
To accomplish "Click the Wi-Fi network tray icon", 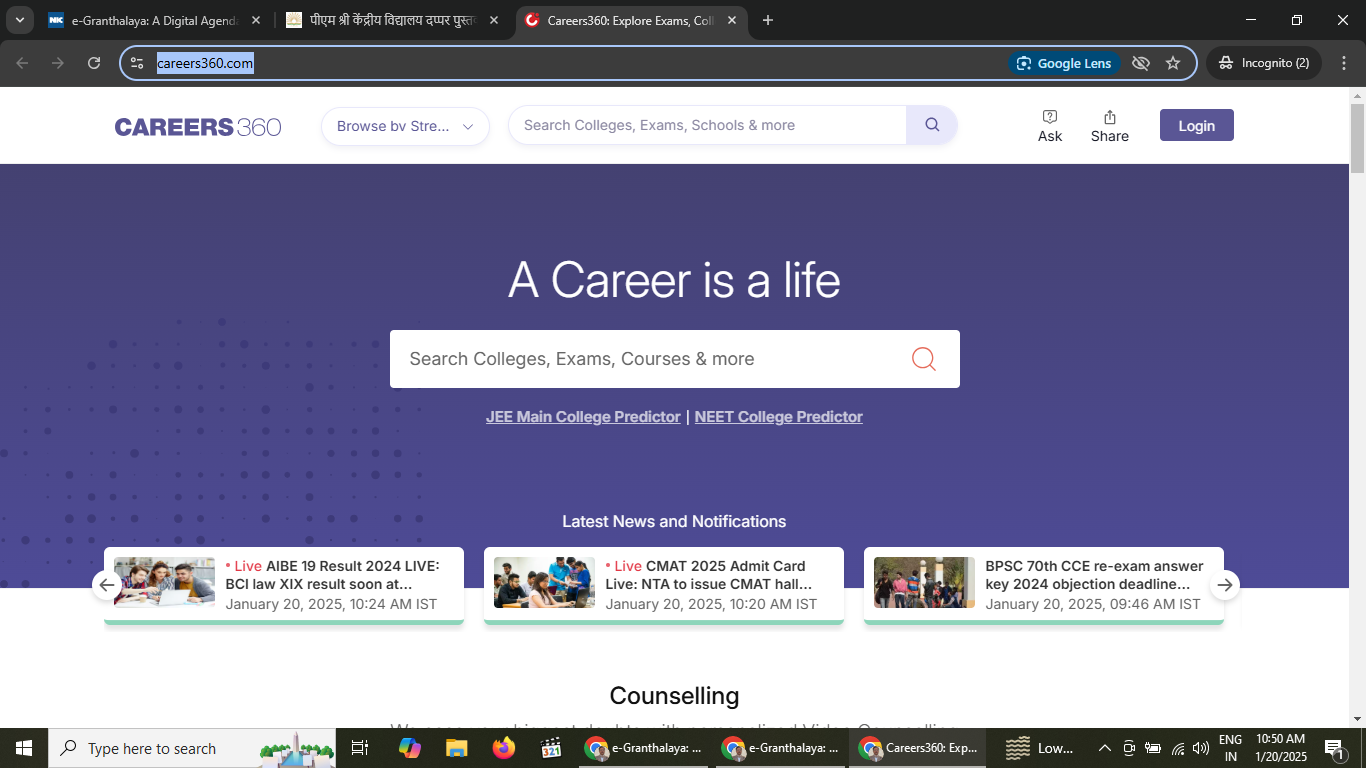I will (1177, 748).
